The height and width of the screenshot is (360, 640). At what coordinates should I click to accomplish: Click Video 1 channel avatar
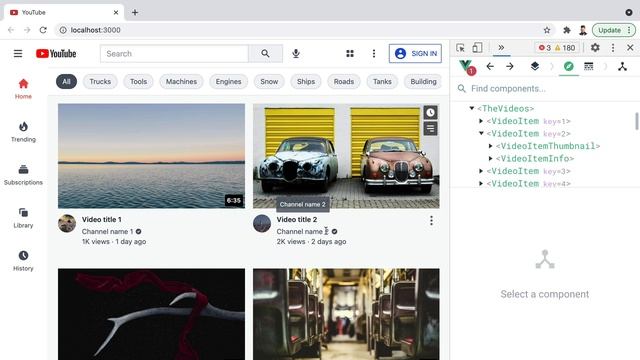[67, 224]
